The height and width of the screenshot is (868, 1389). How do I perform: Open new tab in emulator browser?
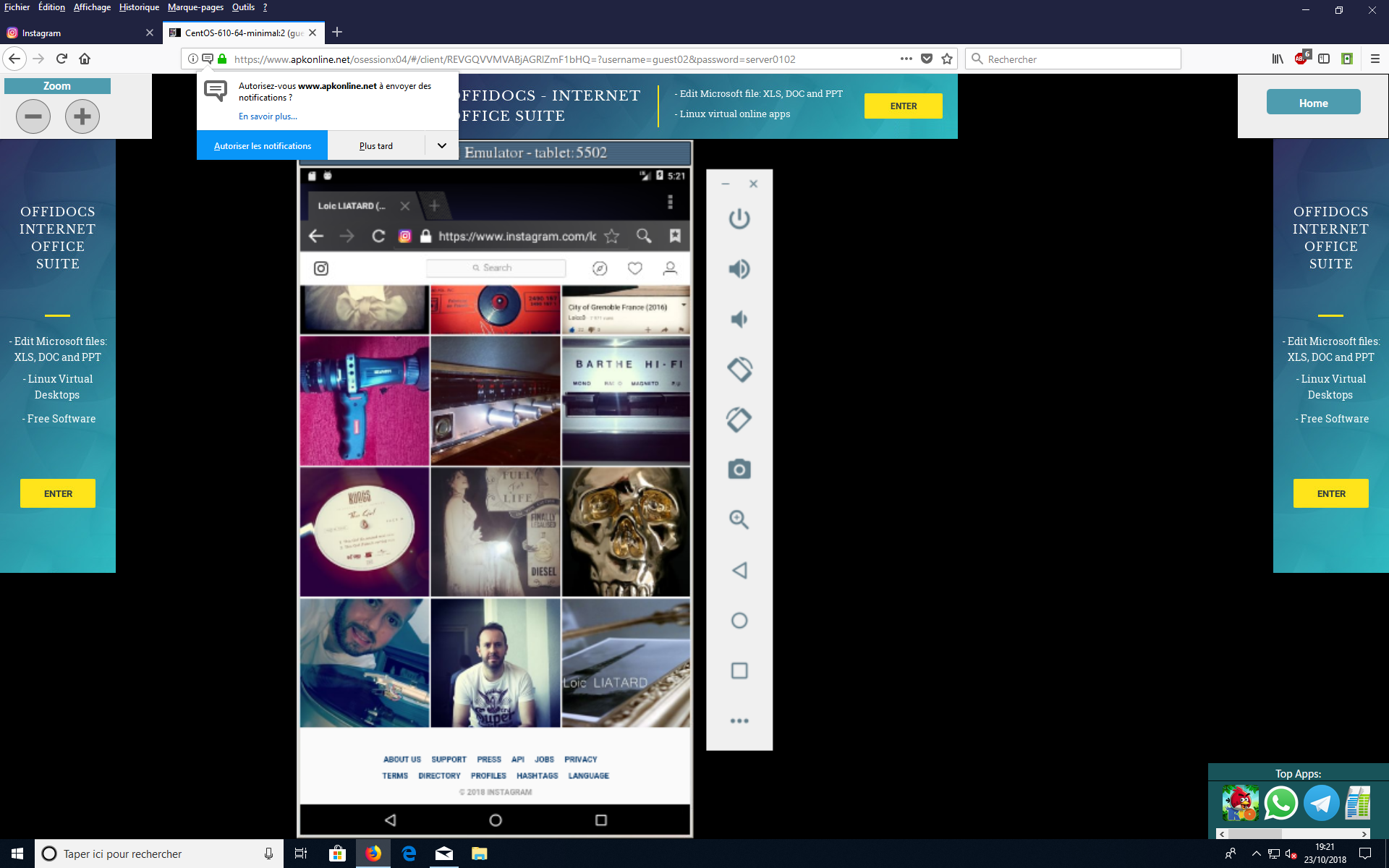click(x=434, y=205)
